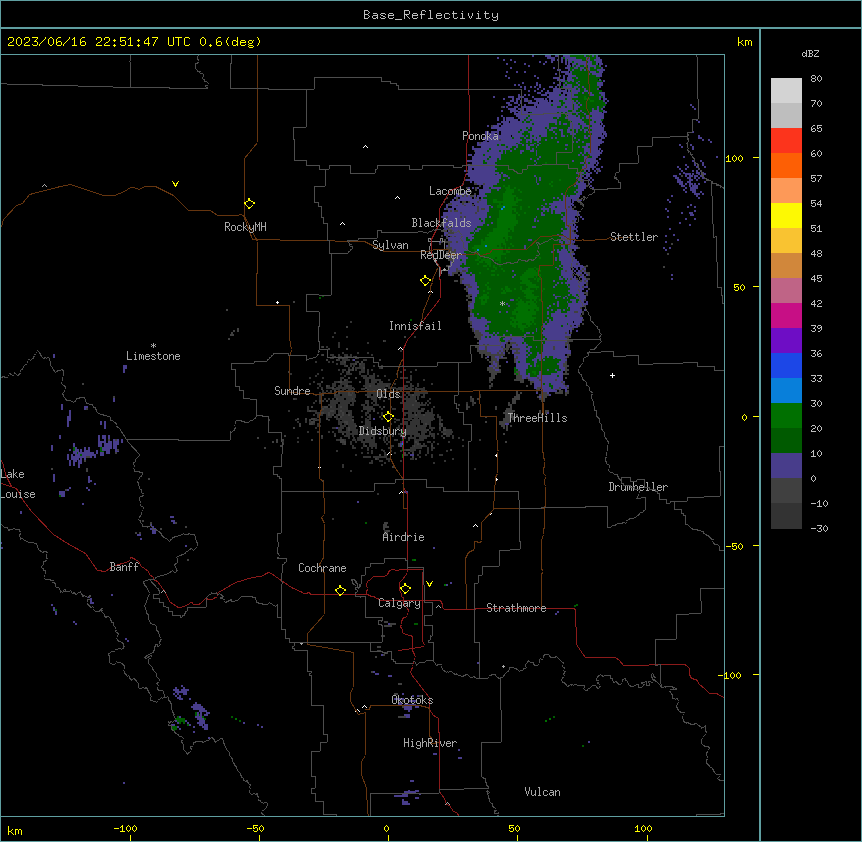
Task: Pick the mauve pink swatch below 45 dBZ
Action: [786, 290]
